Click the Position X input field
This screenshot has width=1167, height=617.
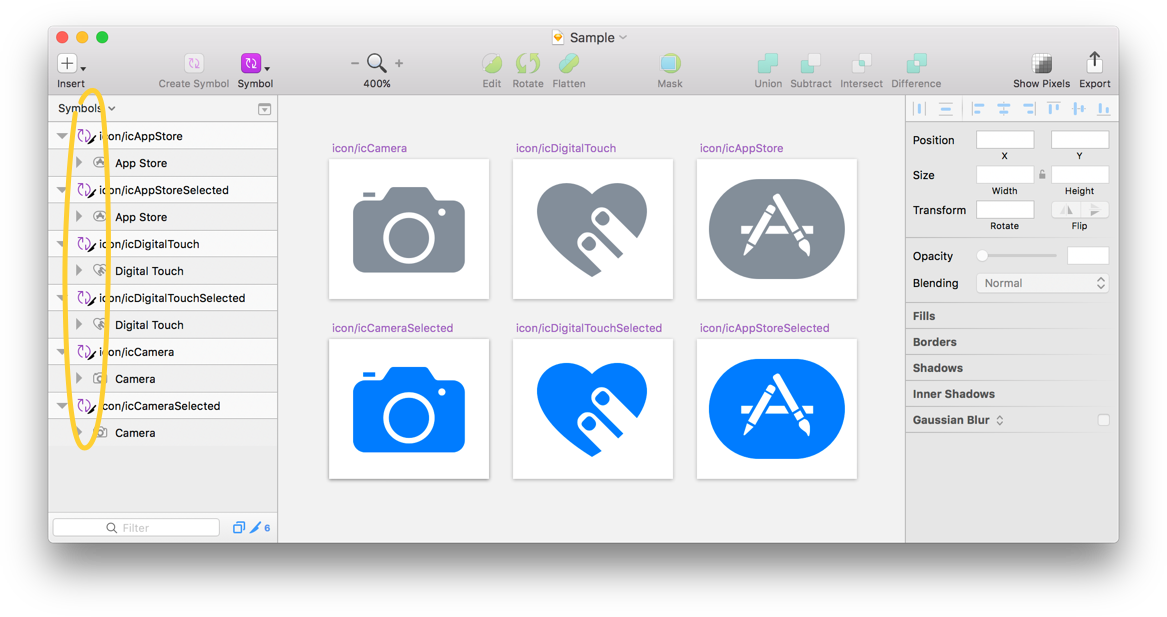pos(1005,139)
